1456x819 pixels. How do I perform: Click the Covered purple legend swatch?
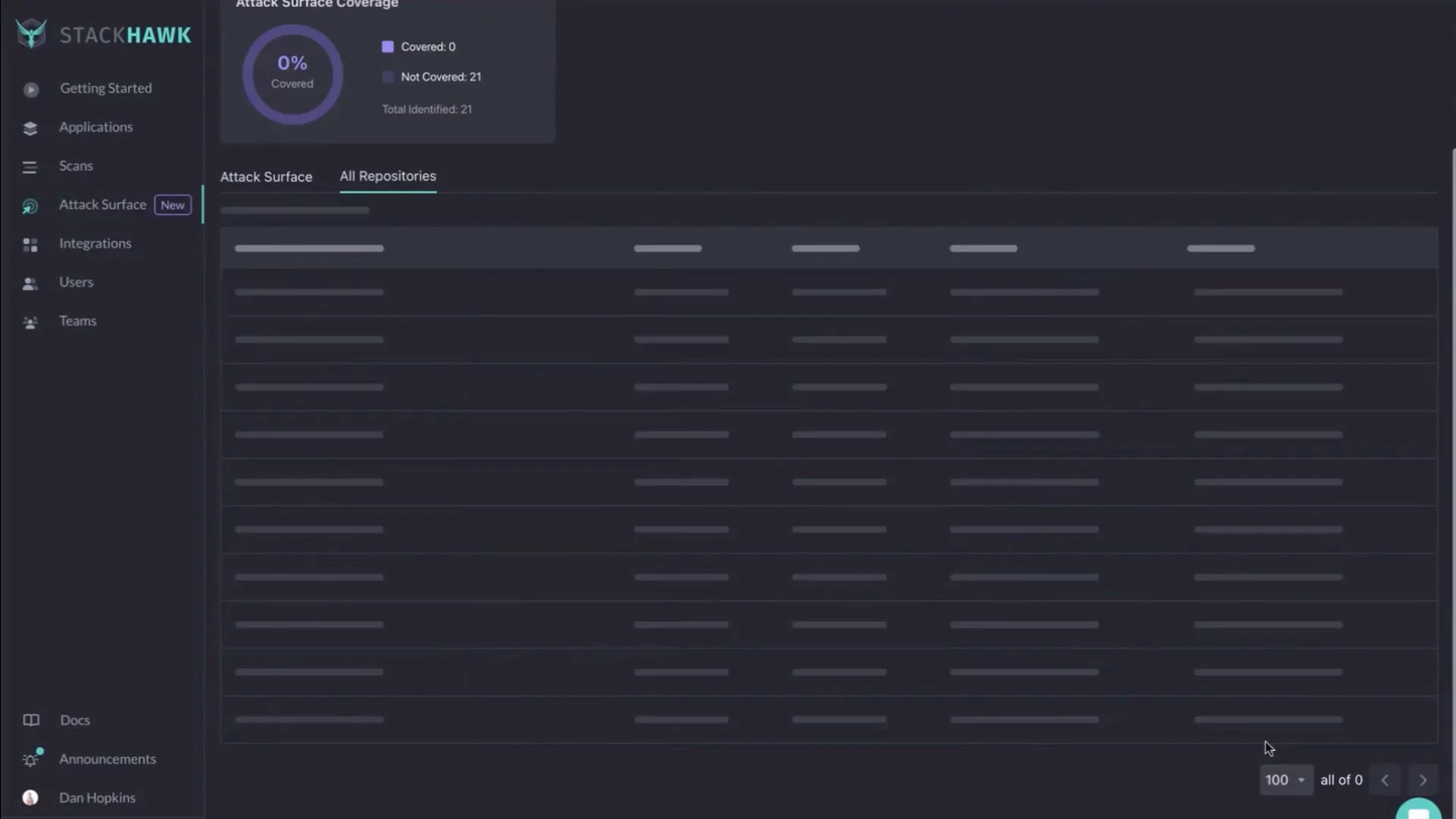[388, 47]
